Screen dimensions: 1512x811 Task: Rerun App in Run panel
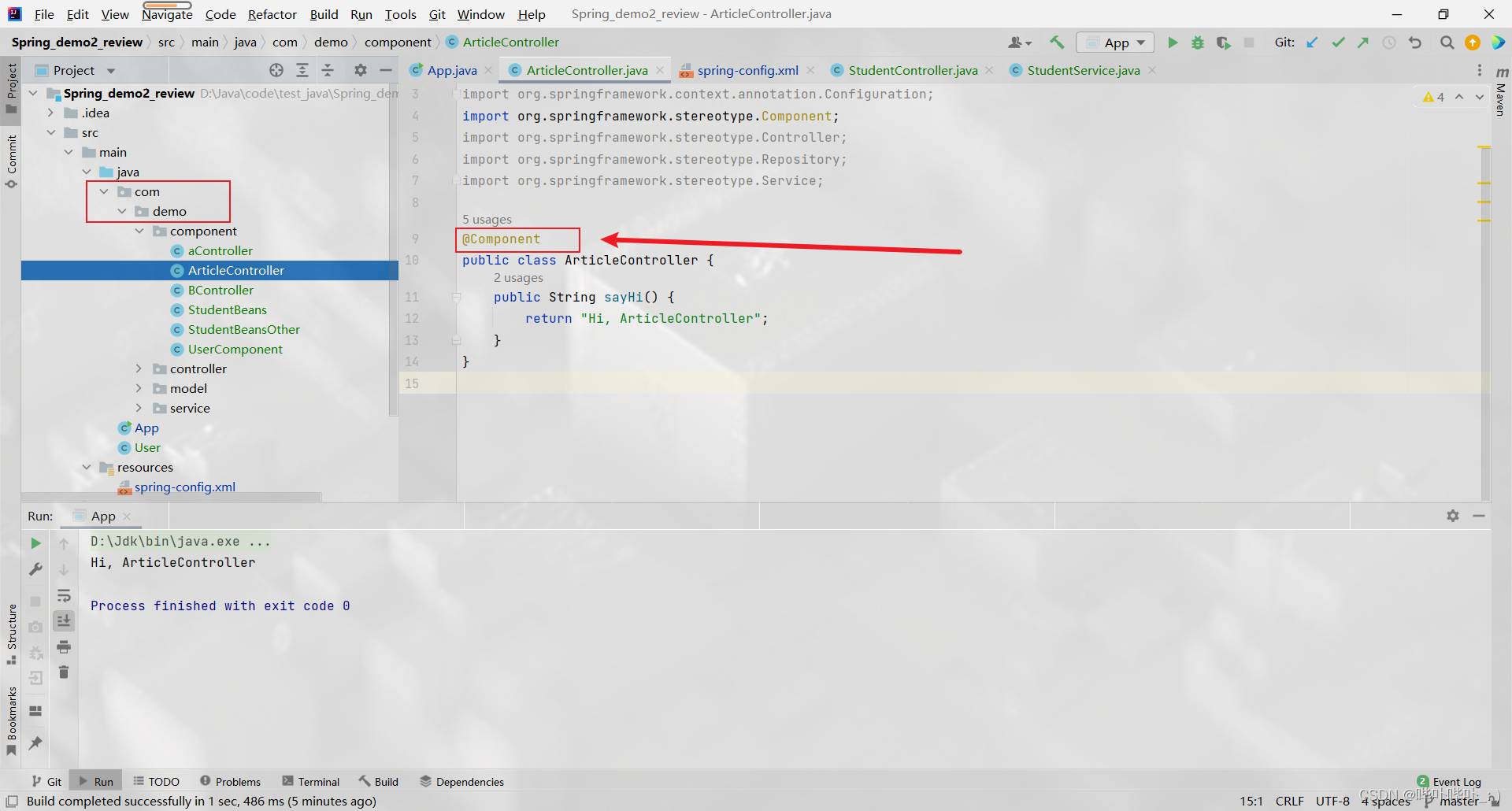(x=35, y=543)
